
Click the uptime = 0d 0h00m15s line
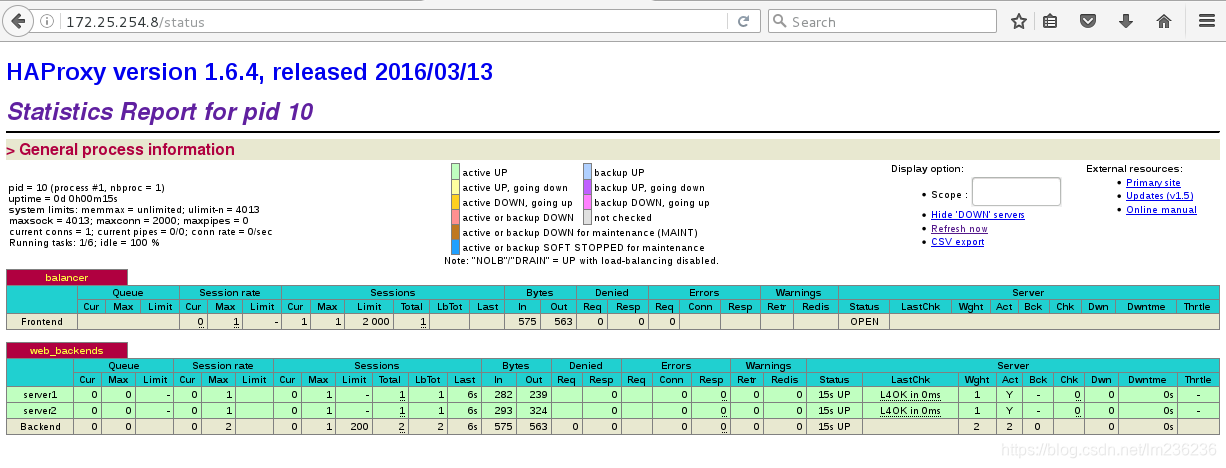tap(61, 198)
